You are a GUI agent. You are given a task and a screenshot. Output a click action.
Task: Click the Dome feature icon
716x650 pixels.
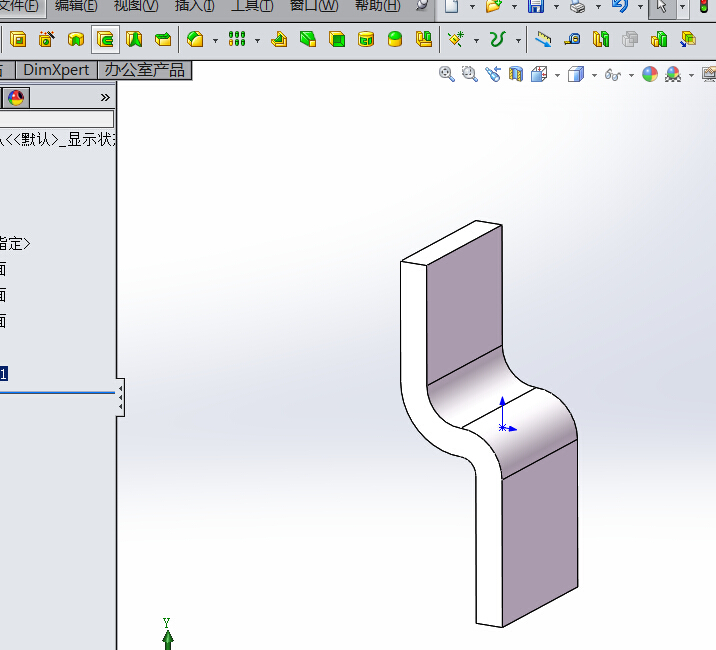pyautogui.click(x=395, y=40)
